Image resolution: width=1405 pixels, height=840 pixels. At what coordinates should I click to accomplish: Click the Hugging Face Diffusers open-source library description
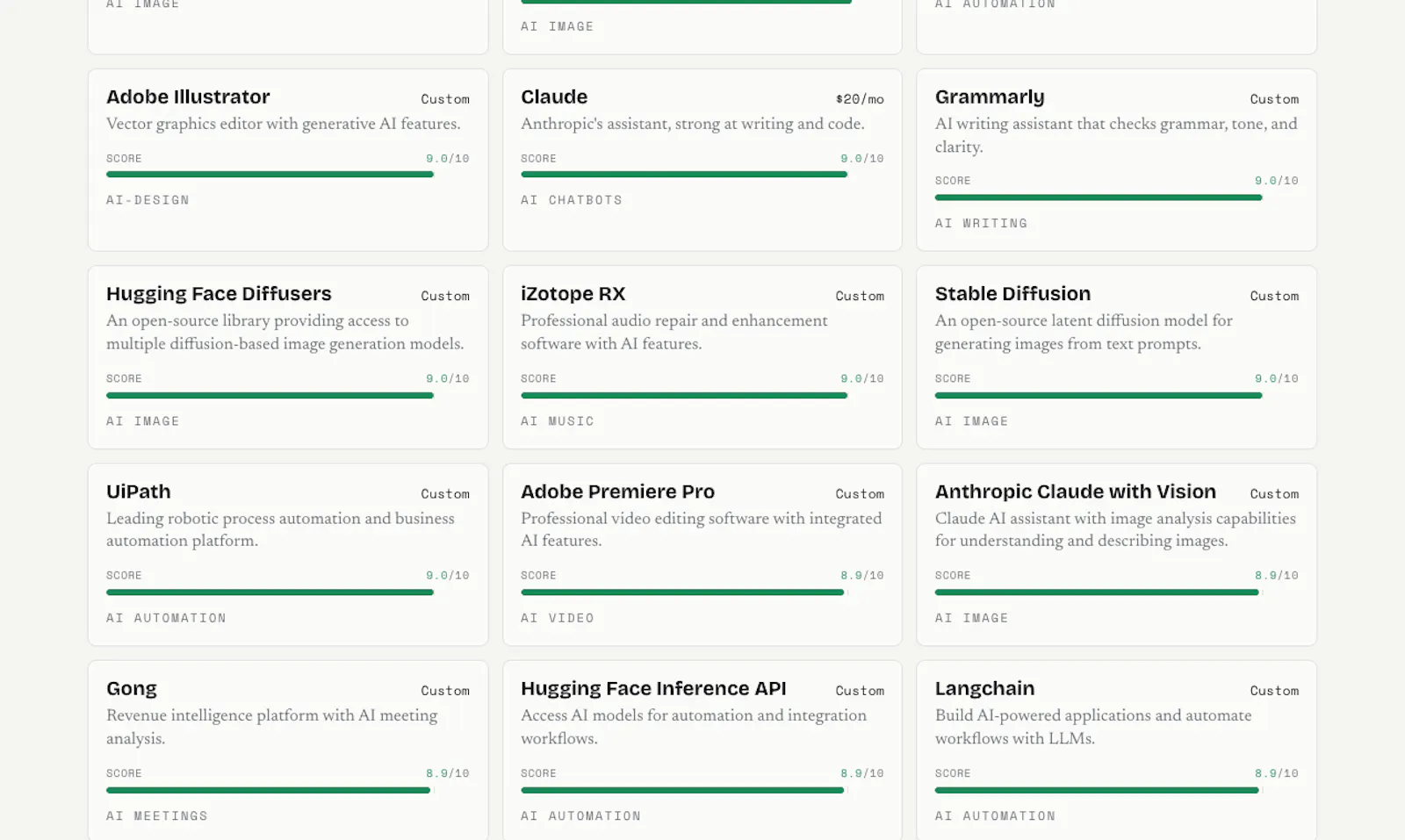click(285, 332)
